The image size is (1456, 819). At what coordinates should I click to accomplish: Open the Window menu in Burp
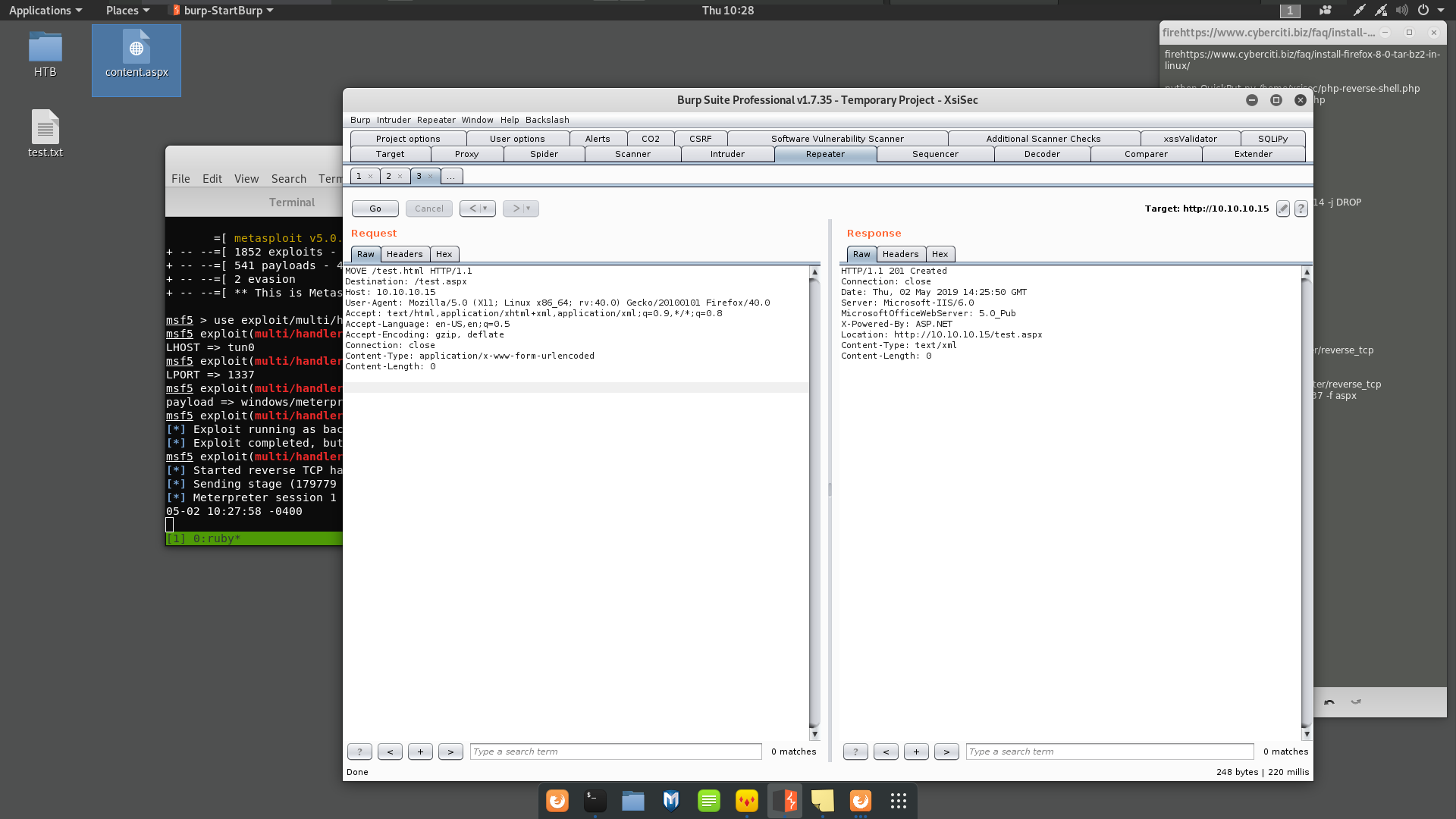[x=478, y=120]
